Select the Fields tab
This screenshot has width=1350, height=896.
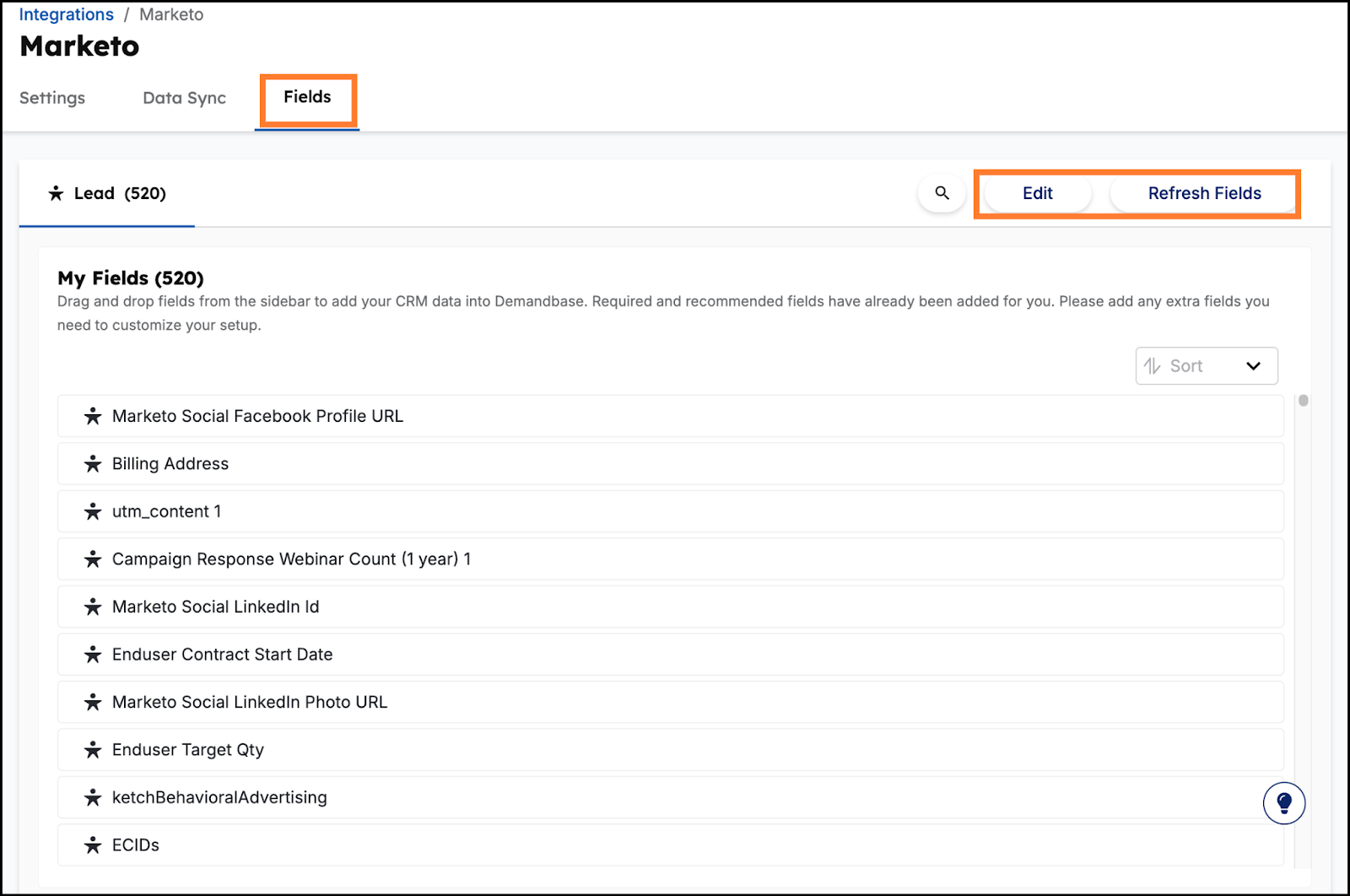307,97
